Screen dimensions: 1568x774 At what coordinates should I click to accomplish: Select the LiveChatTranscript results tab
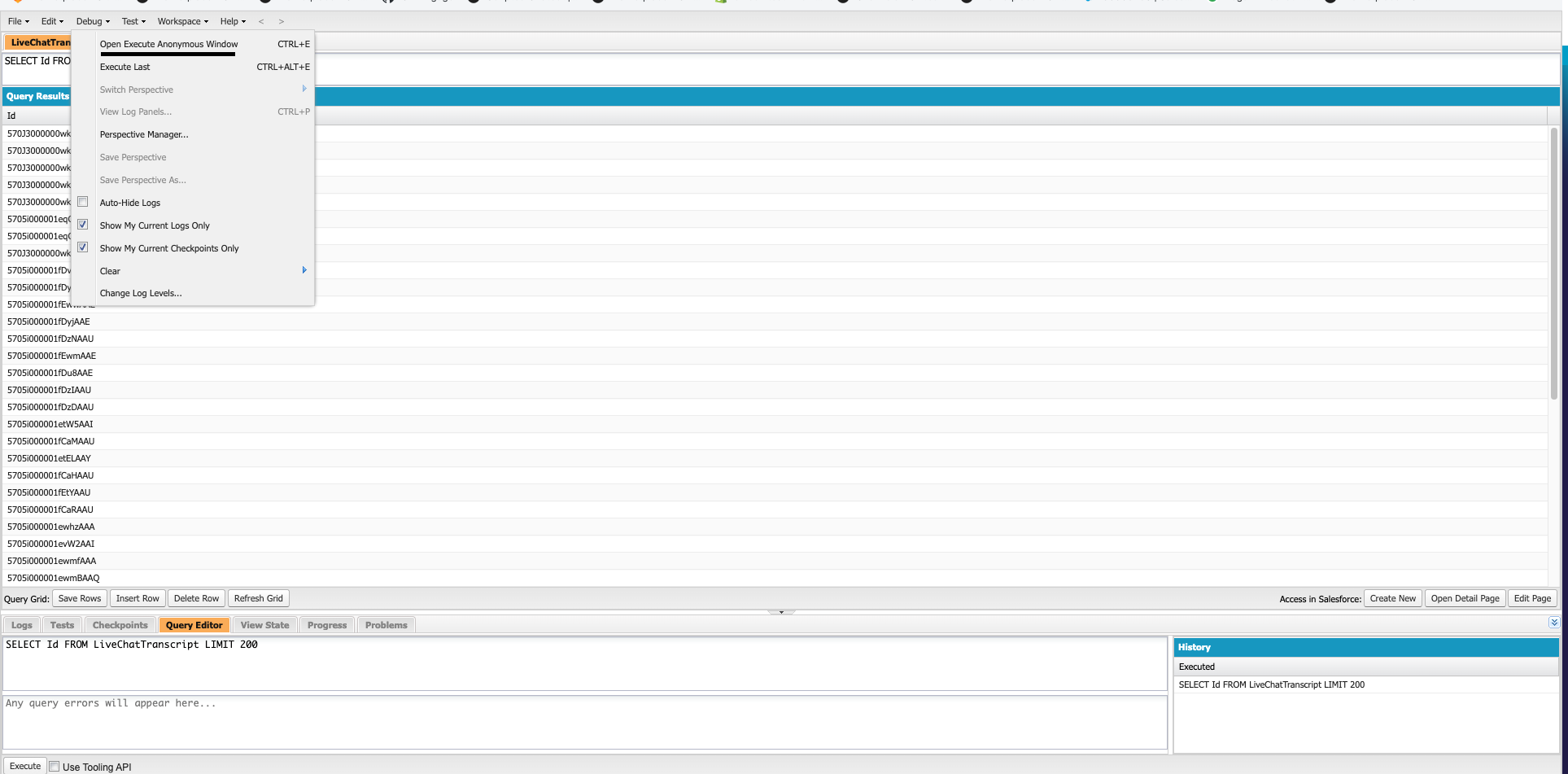pos(38,42)
